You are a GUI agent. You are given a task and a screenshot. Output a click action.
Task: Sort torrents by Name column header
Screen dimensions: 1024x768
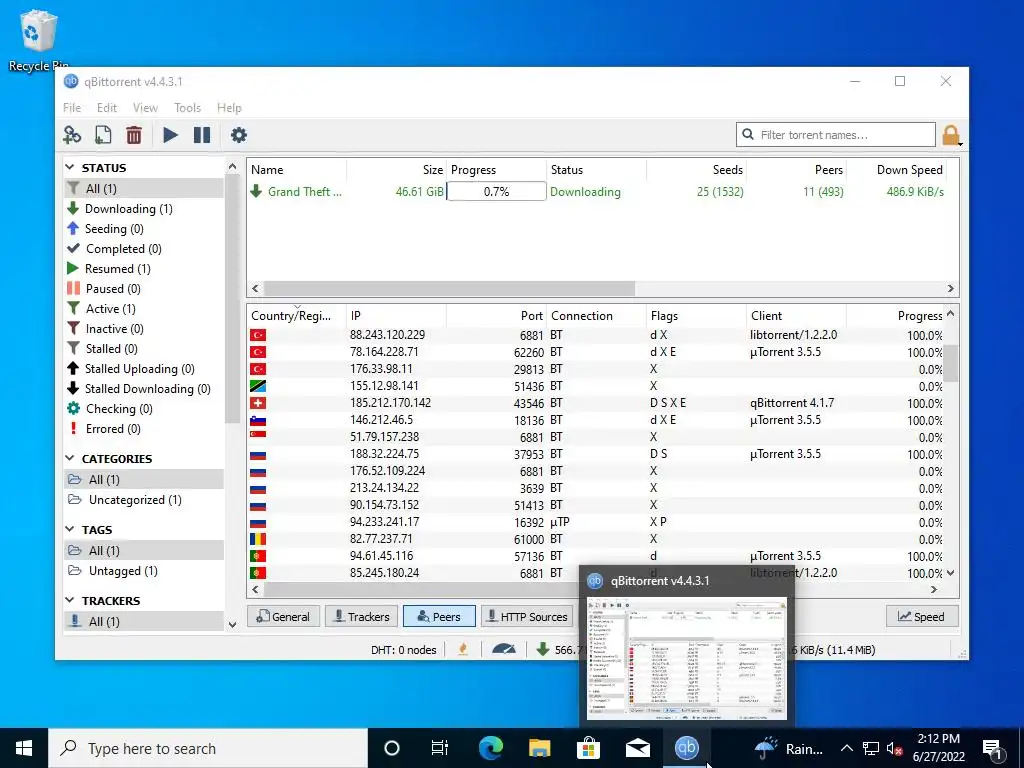[297, 170]
